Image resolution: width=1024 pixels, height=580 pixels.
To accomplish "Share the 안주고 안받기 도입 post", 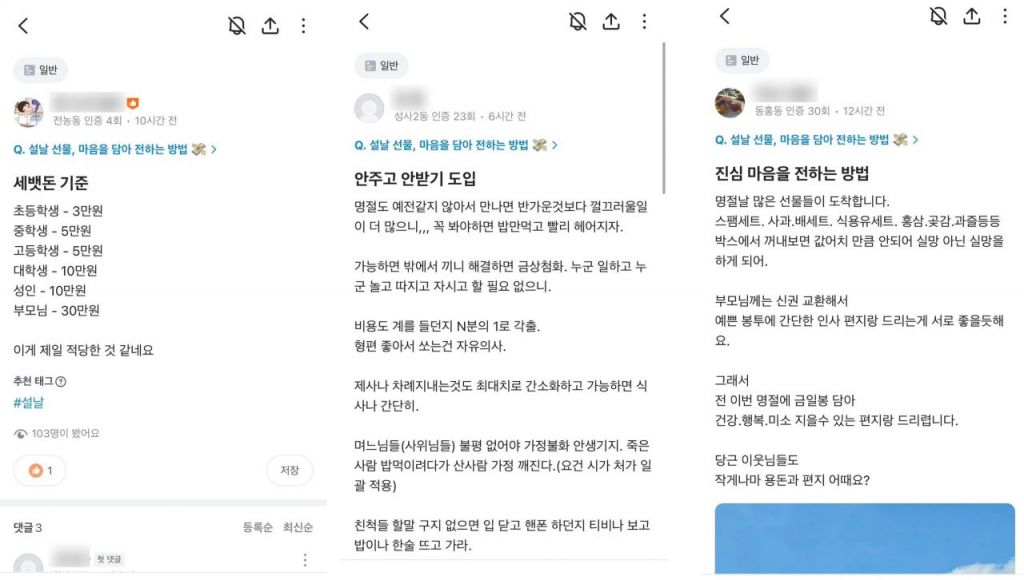I will [x=611, y=22].
